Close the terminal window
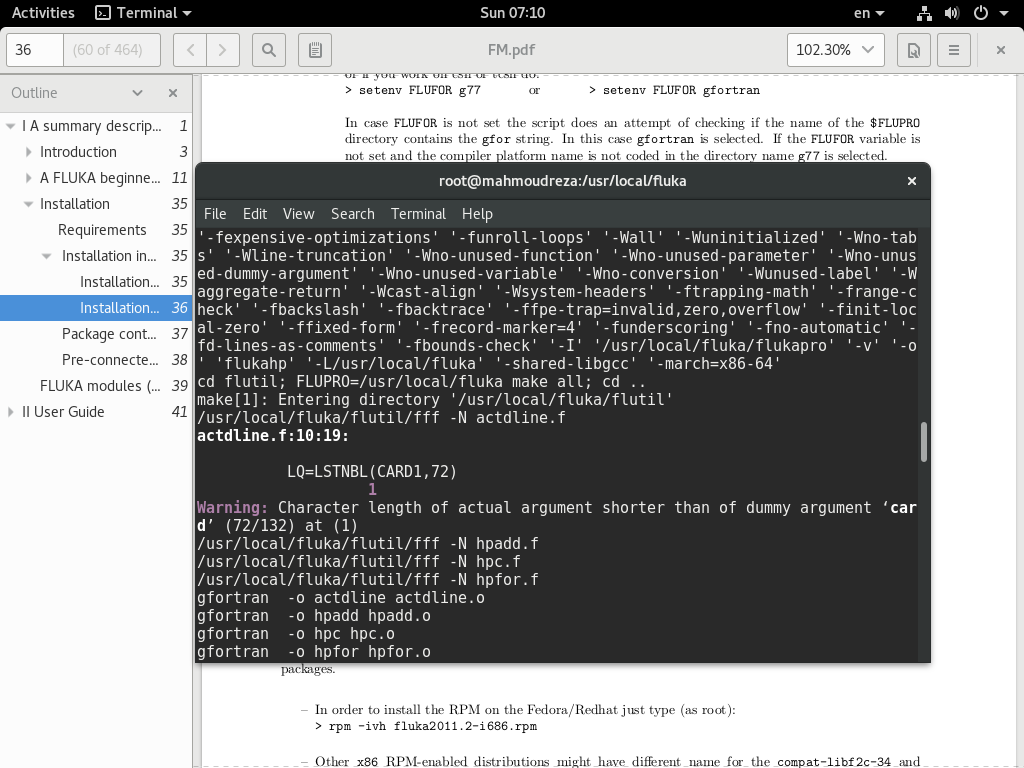Screen dimensions: 1024x768 [912, 181]
